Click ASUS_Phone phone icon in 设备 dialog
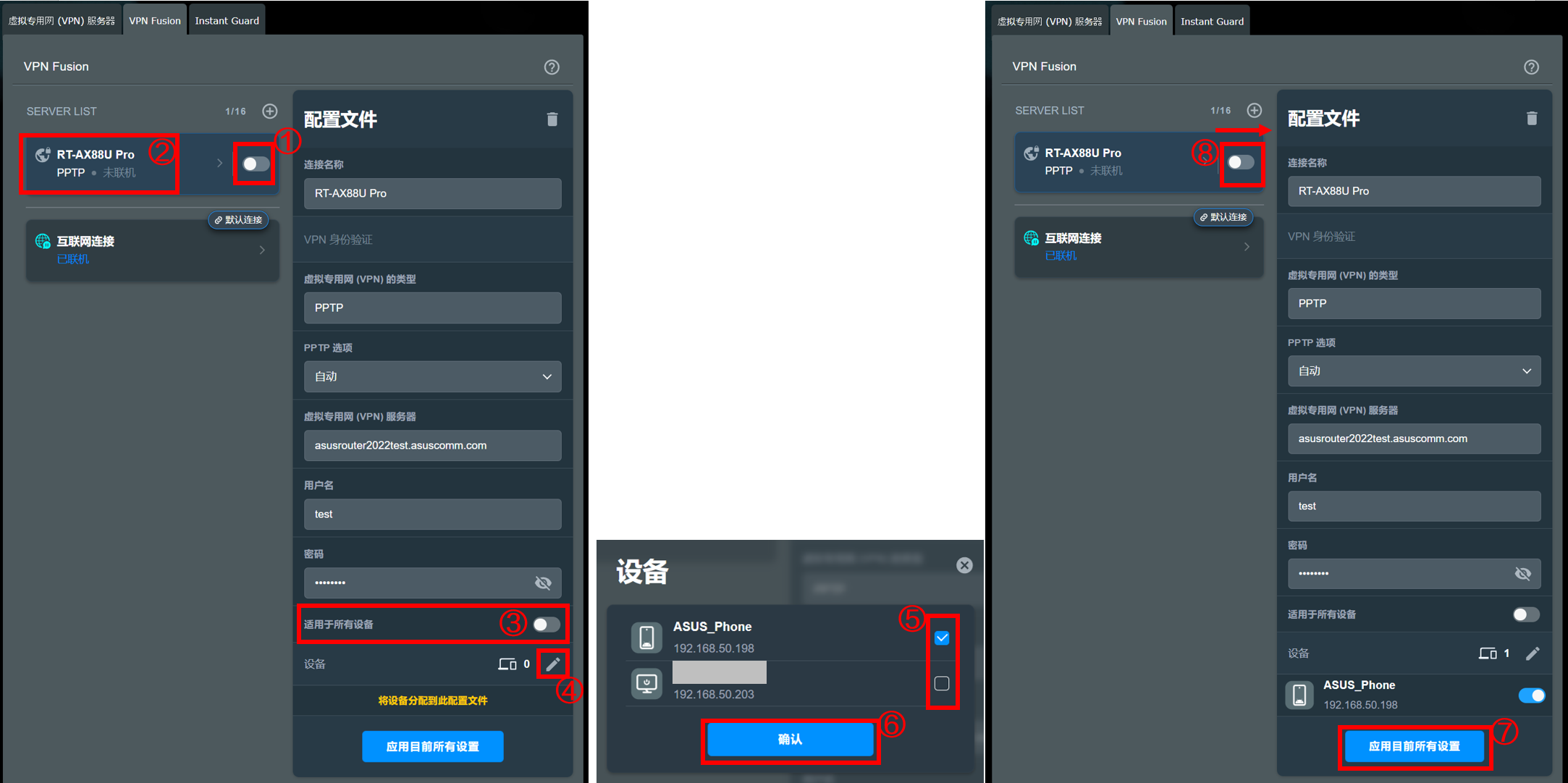 [x=646, y=638]
